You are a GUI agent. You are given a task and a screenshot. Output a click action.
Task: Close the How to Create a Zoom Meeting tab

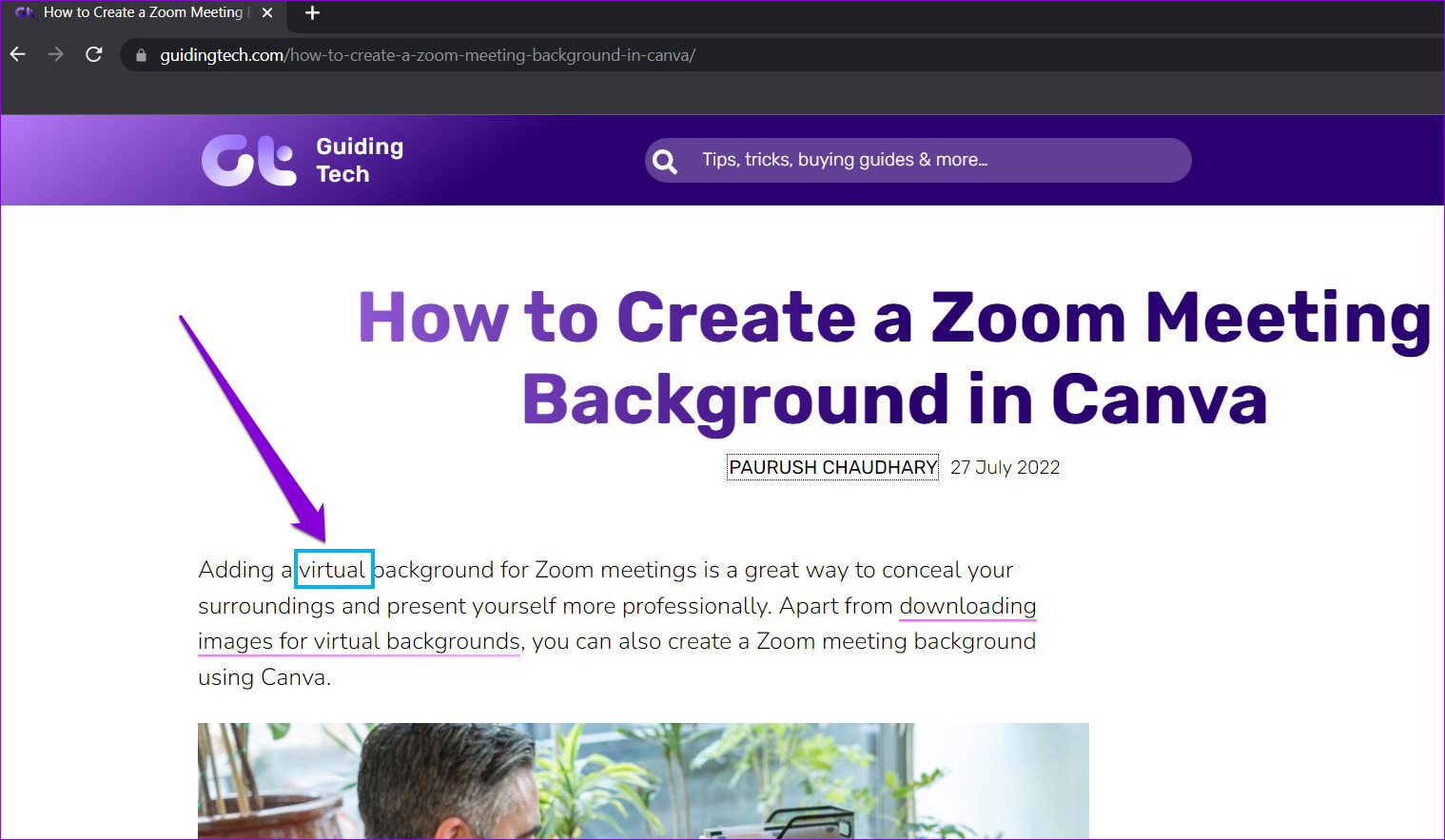click(x=267, y=12)
